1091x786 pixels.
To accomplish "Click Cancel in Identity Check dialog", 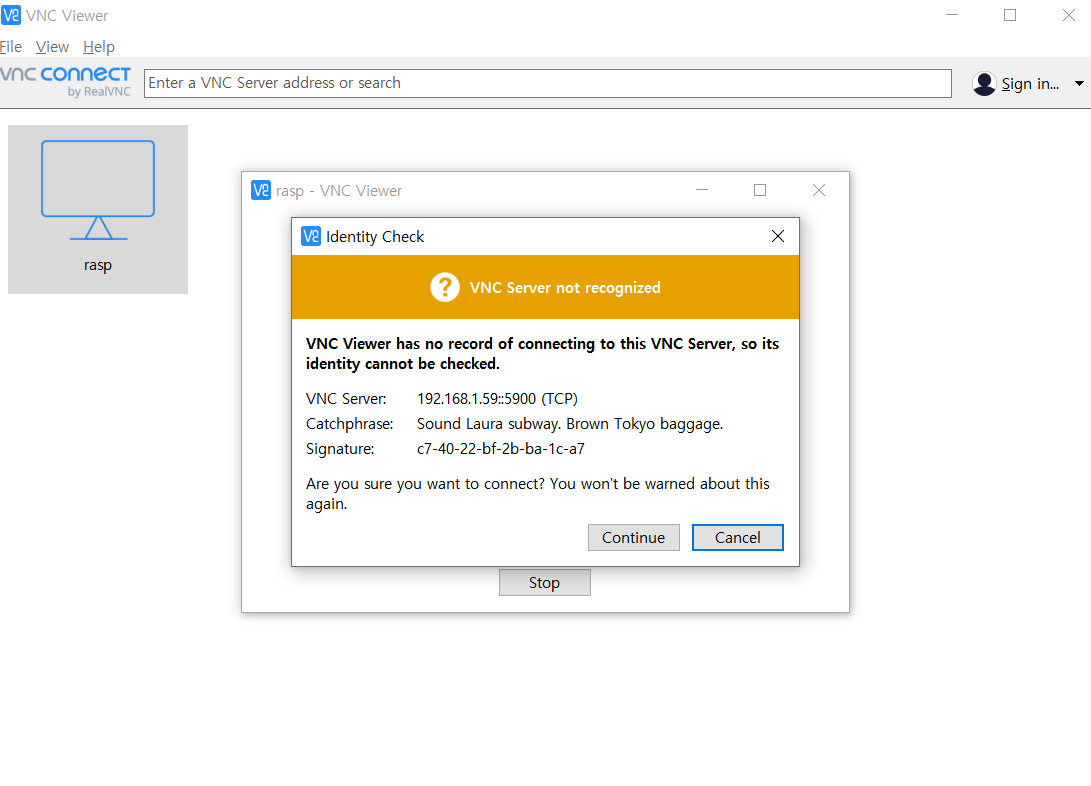I will coord(738,538).
